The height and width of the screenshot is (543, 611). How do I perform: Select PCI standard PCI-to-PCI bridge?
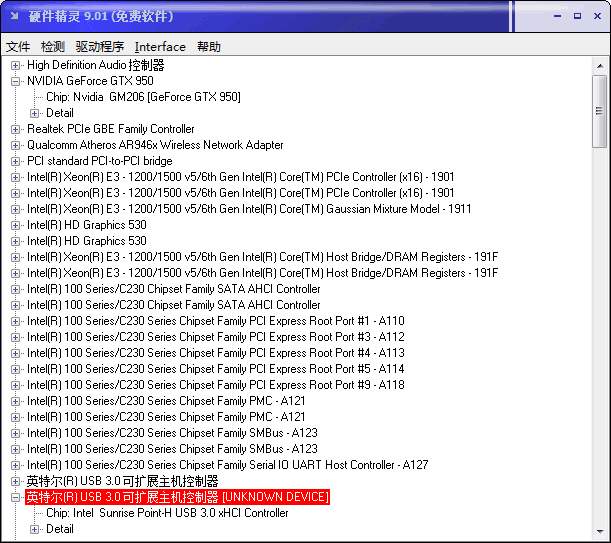[100, 161]
